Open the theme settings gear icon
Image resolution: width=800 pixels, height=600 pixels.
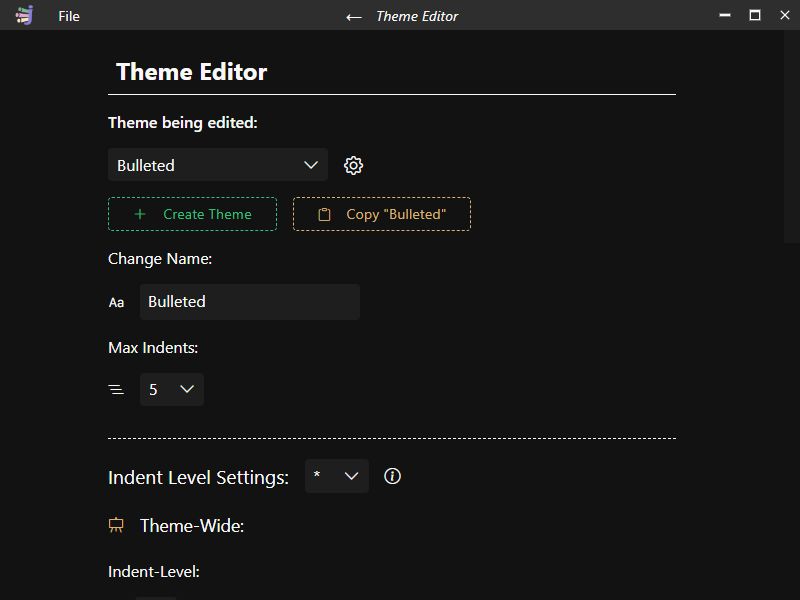coord(353,164)
